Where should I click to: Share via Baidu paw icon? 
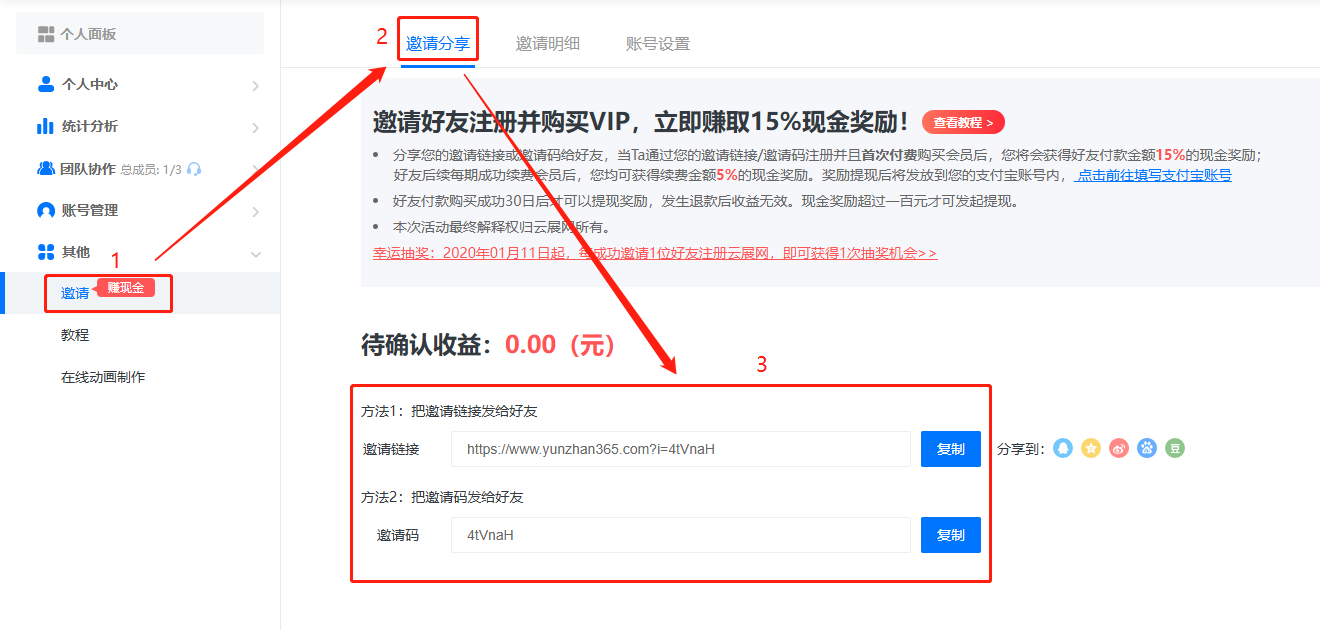pyautogui.click(x=1147, y=449)
